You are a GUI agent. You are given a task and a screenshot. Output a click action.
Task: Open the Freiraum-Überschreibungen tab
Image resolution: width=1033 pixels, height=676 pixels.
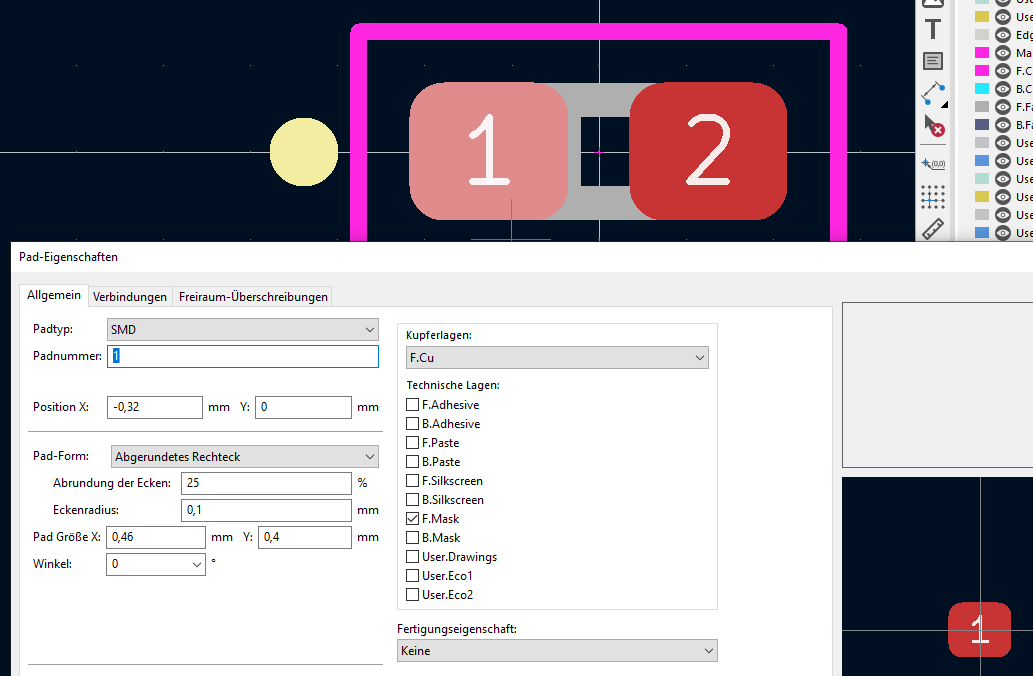[x=253, y=297]
